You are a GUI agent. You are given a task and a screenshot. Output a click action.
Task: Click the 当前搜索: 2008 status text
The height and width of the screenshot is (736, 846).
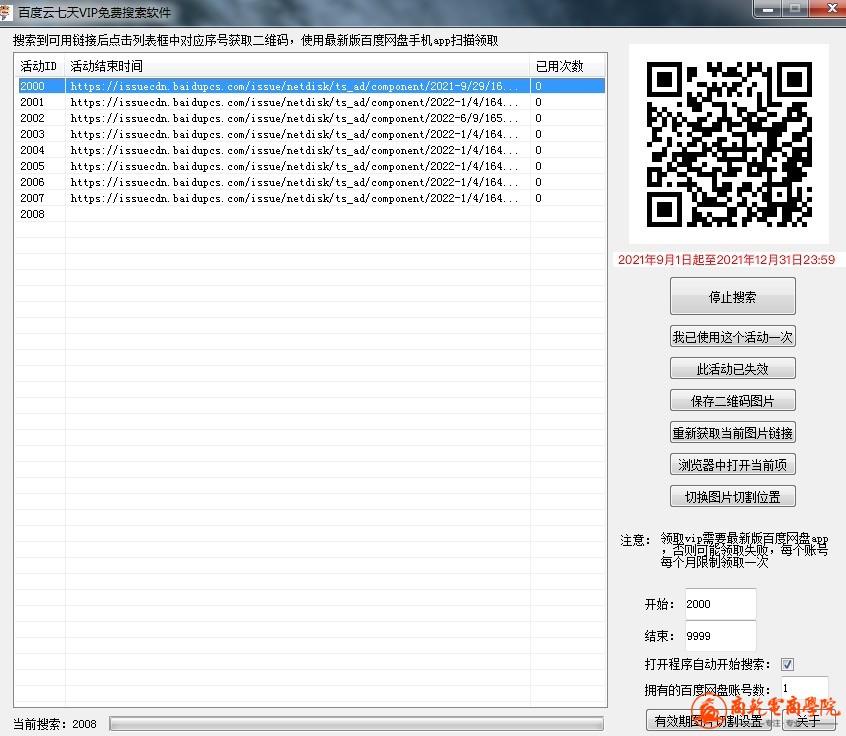tap(54, 724)
